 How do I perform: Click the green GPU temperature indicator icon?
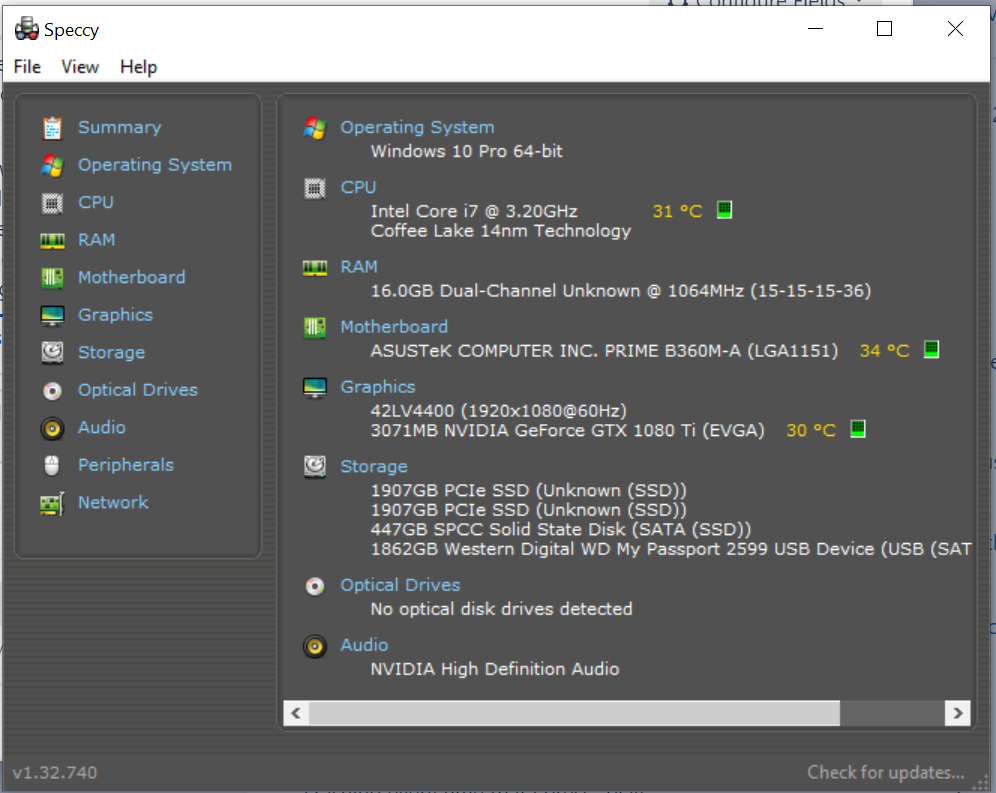(x=858, y=429)
